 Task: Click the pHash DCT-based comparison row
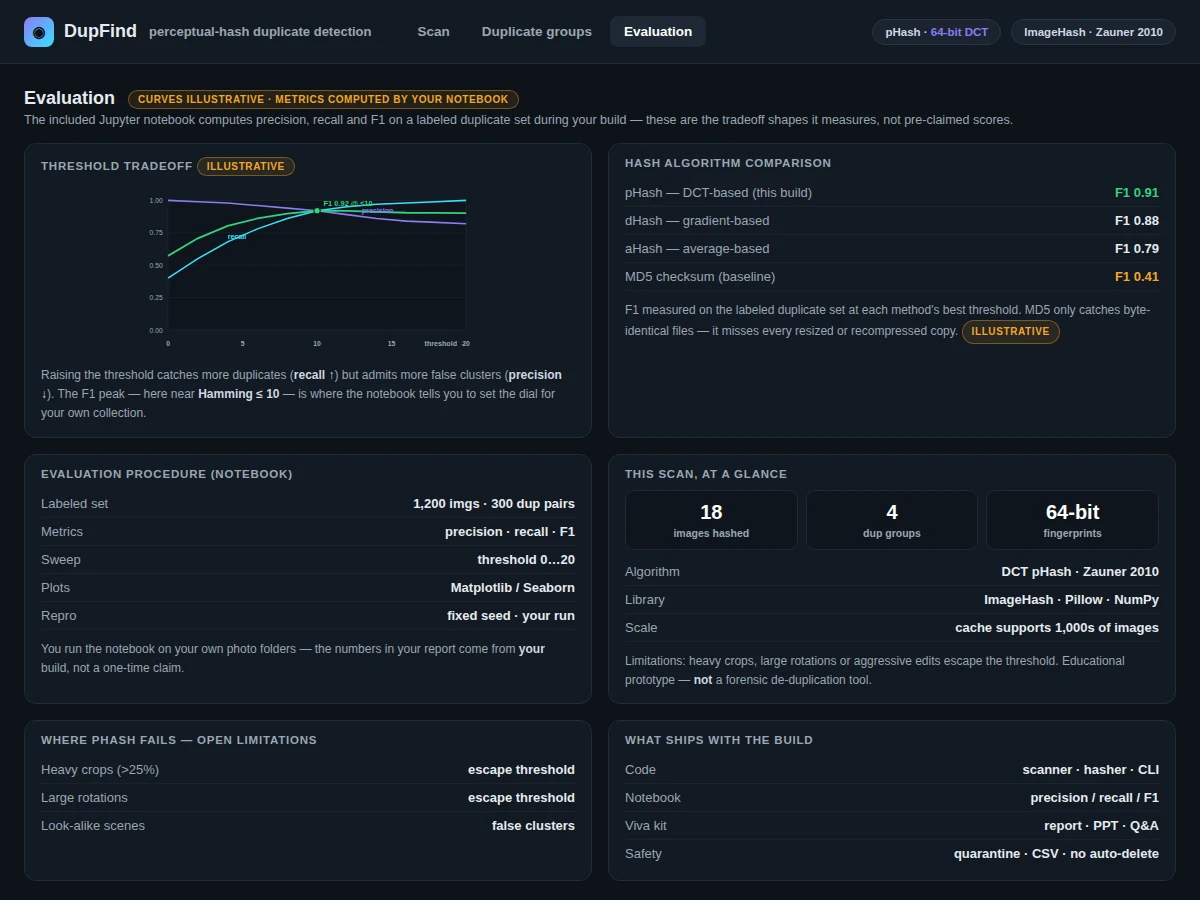(892, 193)
